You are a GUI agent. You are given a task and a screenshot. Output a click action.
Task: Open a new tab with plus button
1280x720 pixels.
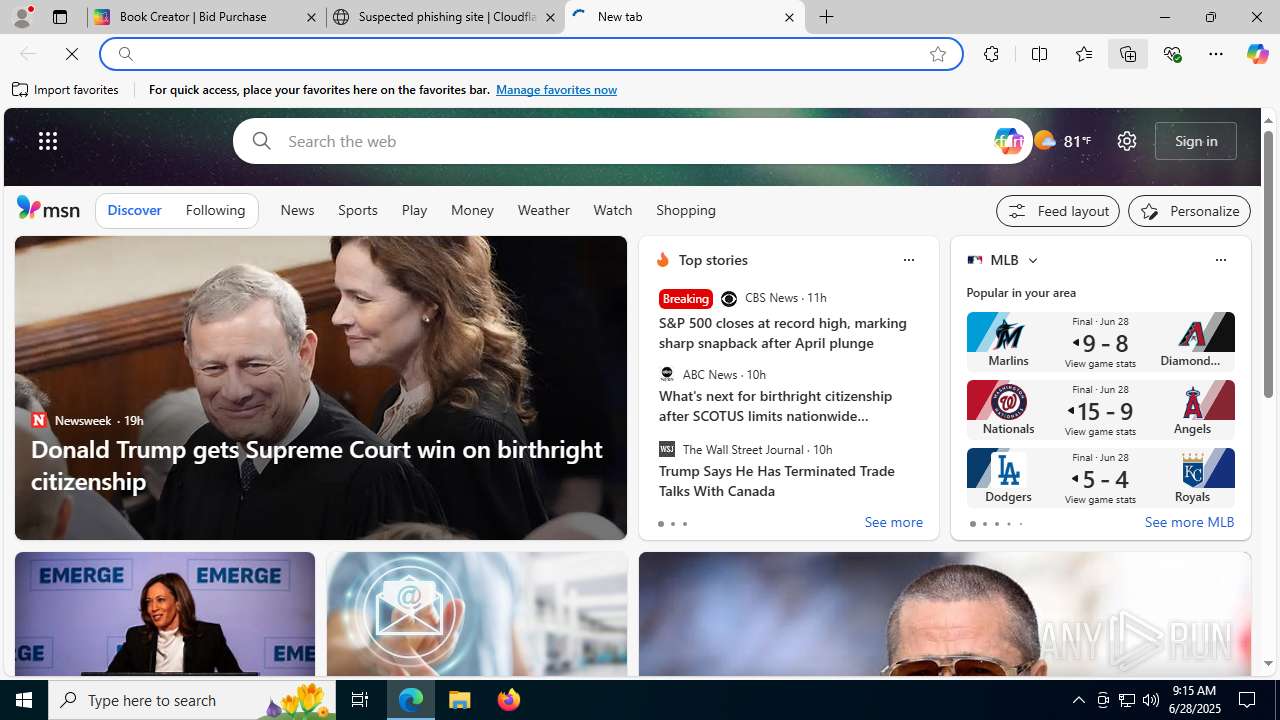827,17
